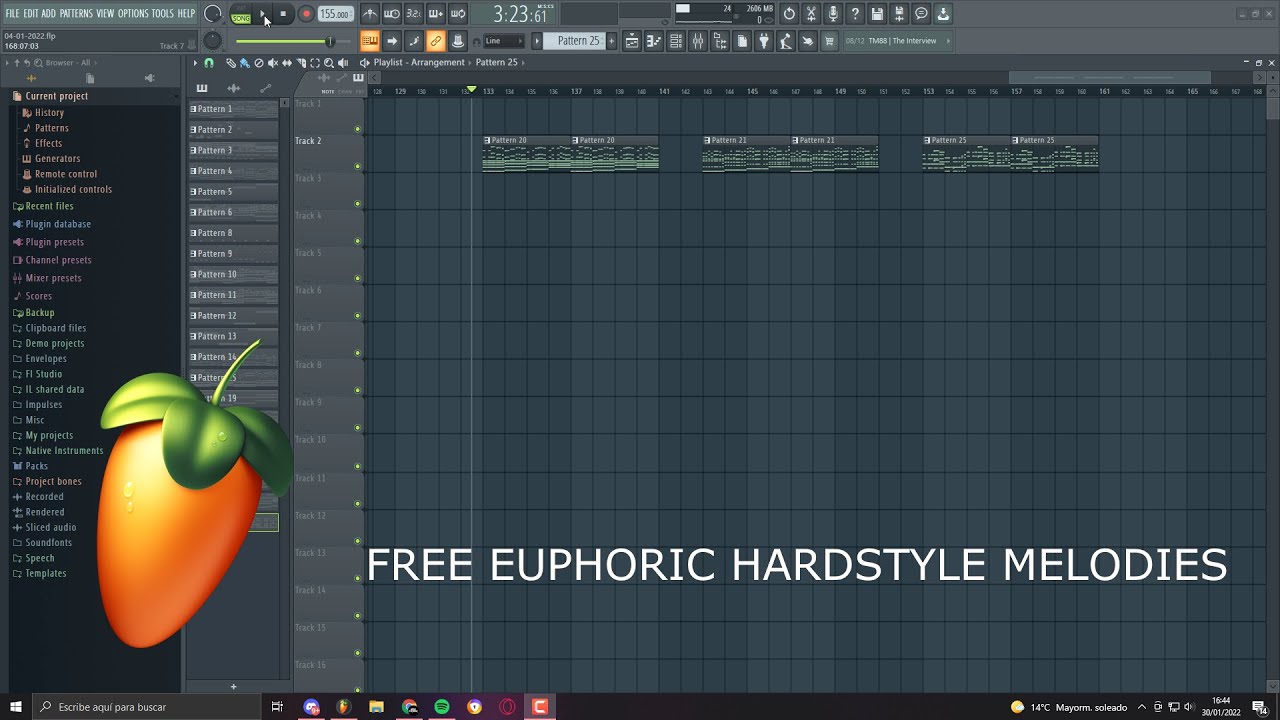Viewport: 1280px width, 720px height.
Task: Select the playlist Paint brush tool
Action: 245,63
